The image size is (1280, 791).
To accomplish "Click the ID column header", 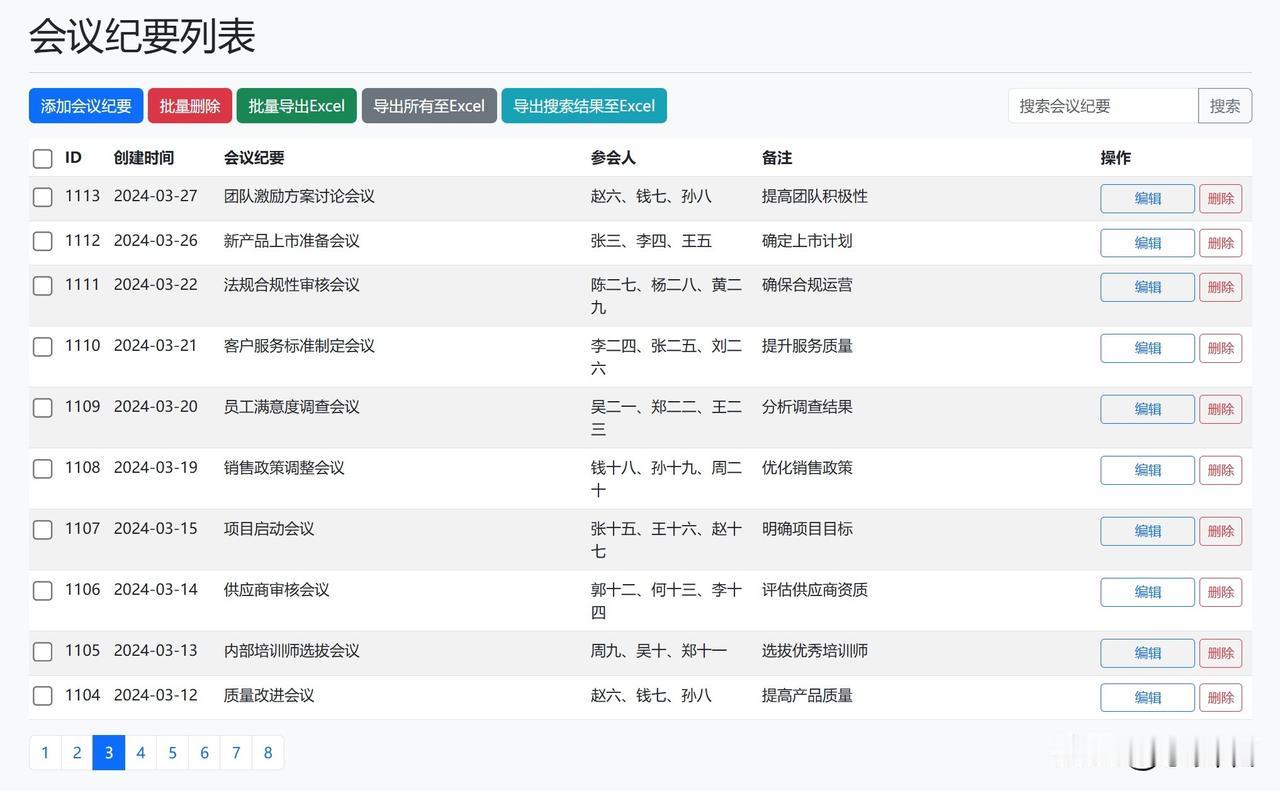I will (x=73, y=158).
